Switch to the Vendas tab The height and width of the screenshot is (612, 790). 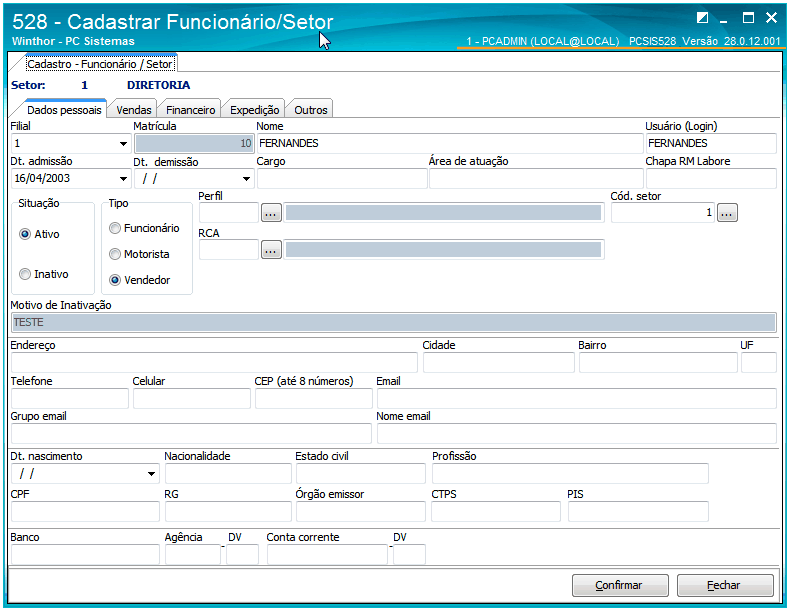(134, 110)
